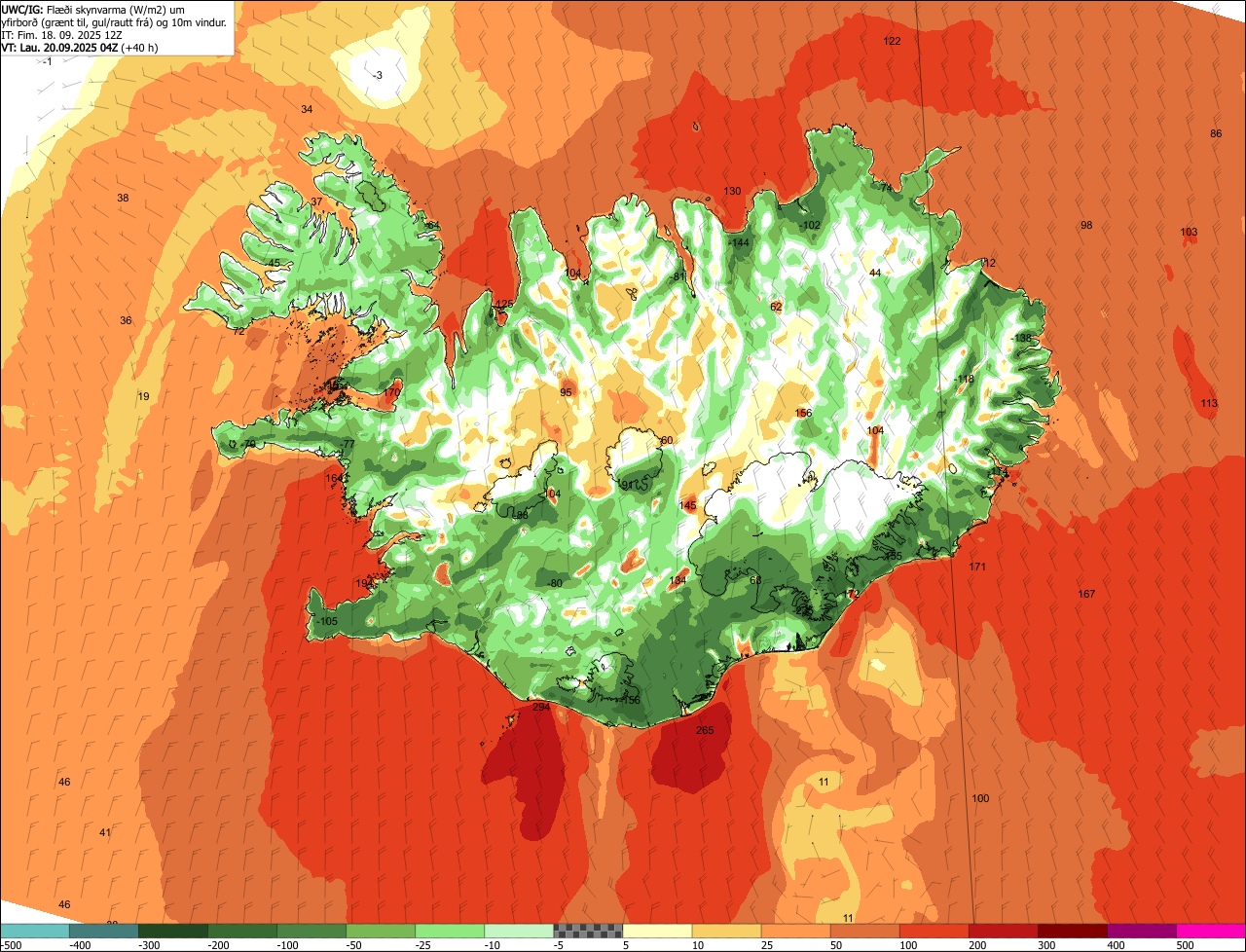Screen dimensions: 1246x952
Task: Click the value -3 in the white ocean patch
Action: (x=378, y=75)
